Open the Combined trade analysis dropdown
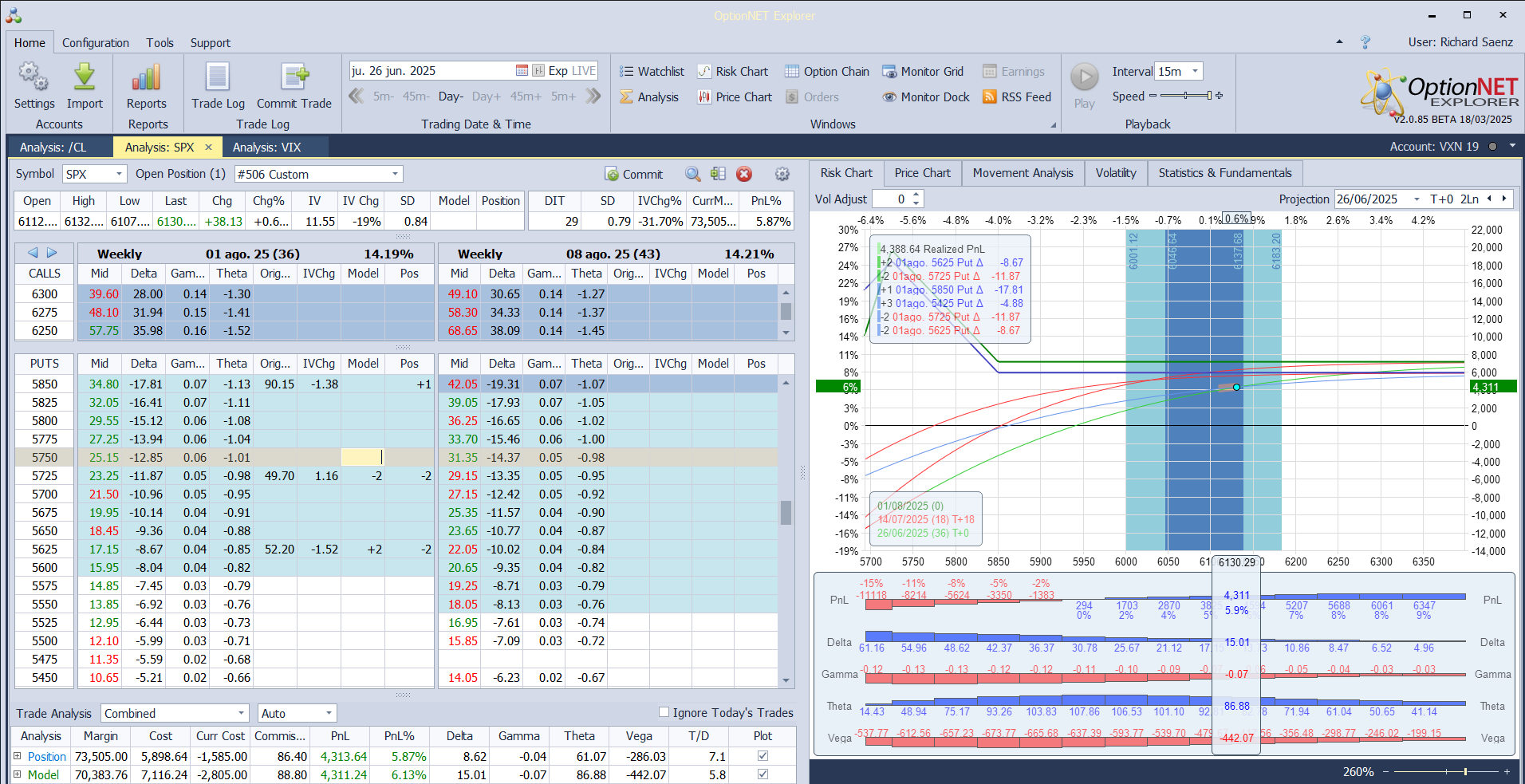 point(242,713)
